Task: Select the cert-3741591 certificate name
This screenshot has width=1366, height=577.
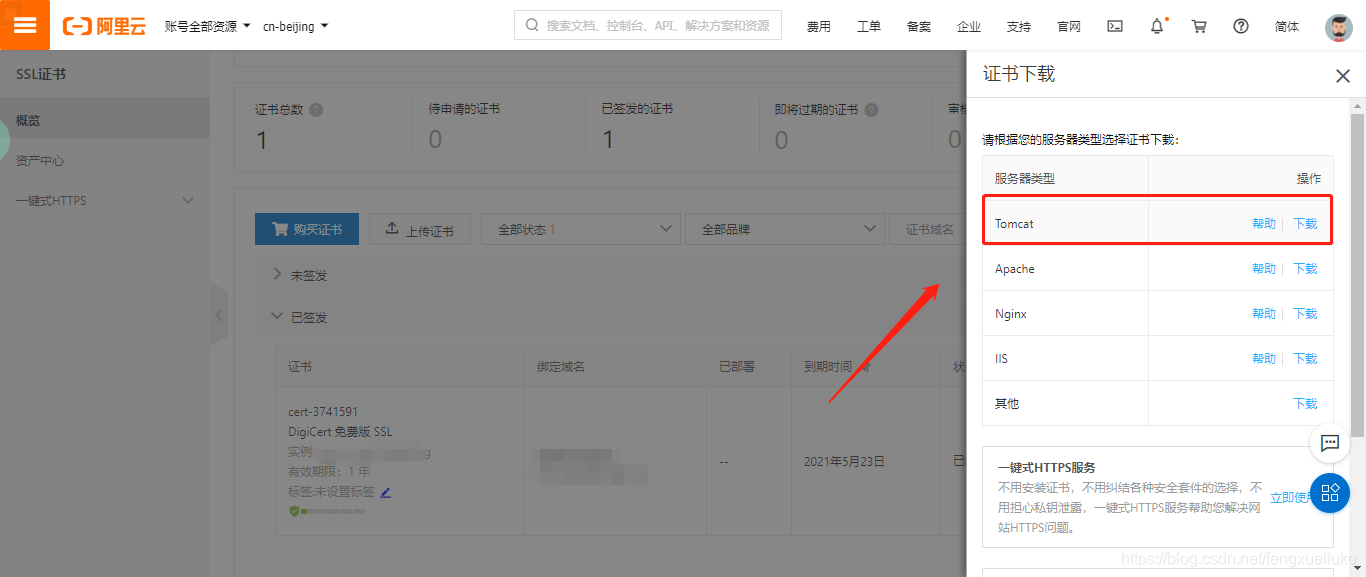Action: 323,412
